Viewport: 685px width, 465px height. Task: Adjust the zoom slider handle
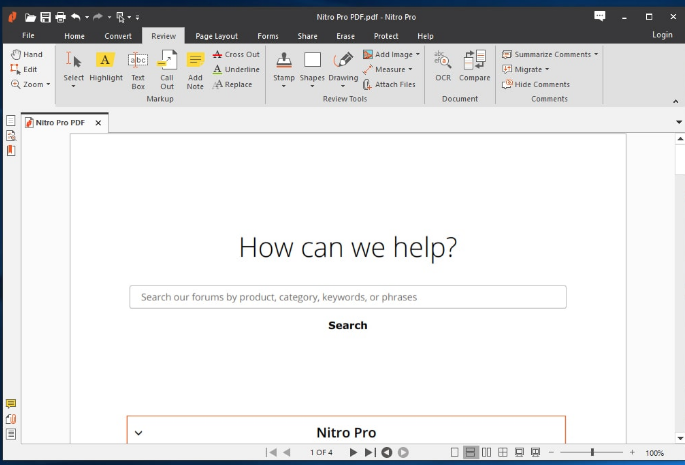coord(592,452)
